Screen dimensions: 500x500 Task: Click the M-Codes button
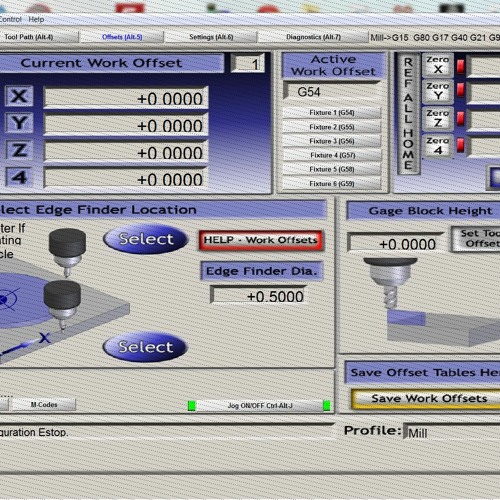pyautogui.click(x=44, y=405)
